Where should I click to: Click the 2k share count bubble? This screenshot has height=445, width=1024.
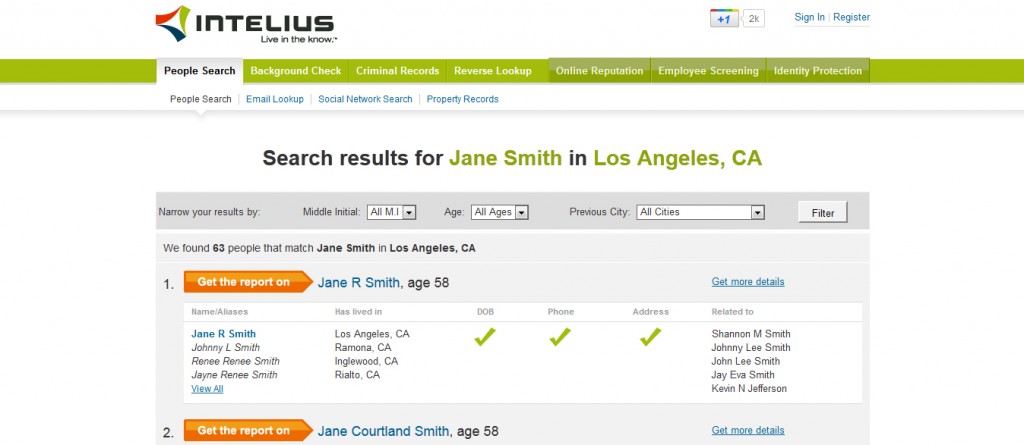click(x=754, y=19)
